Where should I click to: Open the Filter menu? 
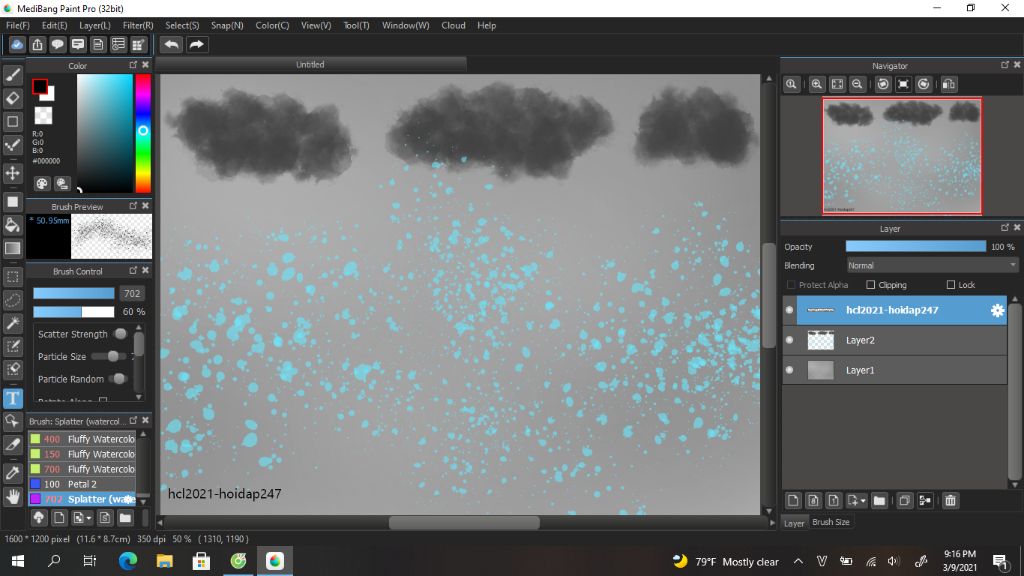(x=138, y=25)
